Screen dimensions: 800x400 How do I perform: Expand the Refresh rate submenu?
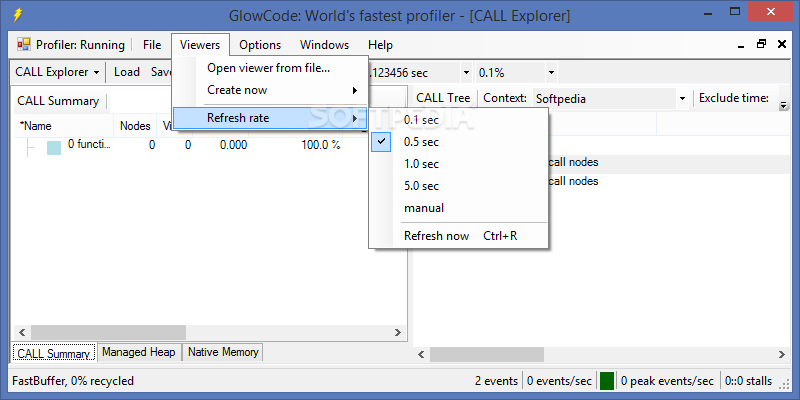pyautogui.click(x=269, y=118)
